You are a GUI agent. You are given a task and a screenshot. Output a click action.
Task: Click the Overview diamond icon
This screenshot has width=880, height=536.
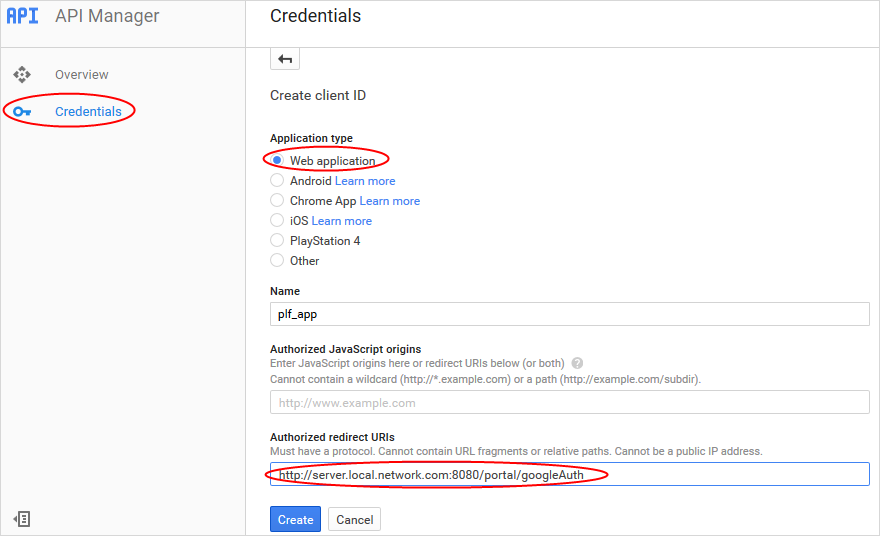(x=22, y=75)
